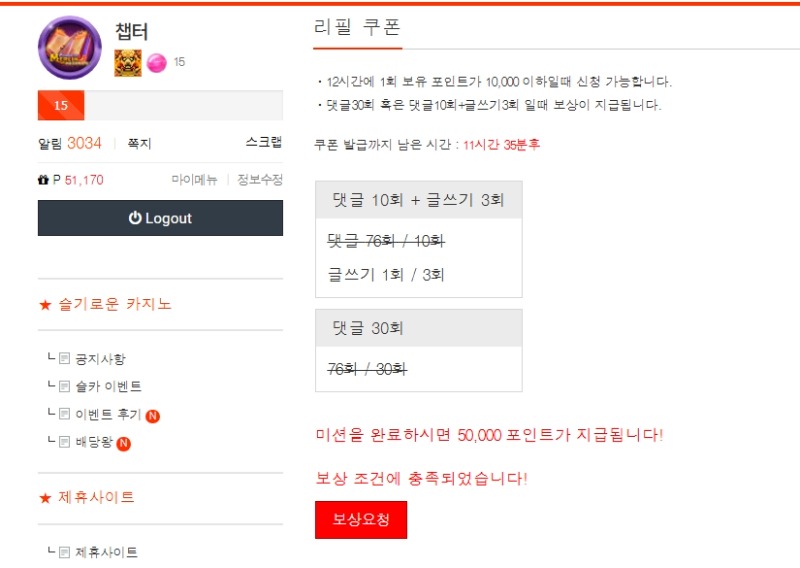
Task: Click the red N badge beside 배당왕
Action: tap(123, 443)
